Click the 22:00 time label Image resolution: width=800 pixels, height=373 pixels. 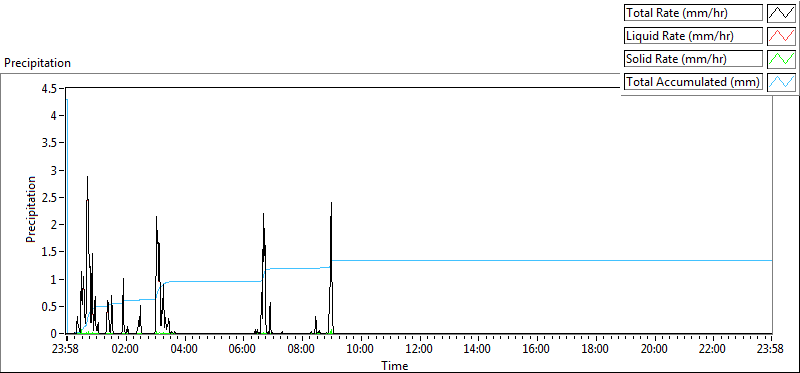[x=713, y=350]
